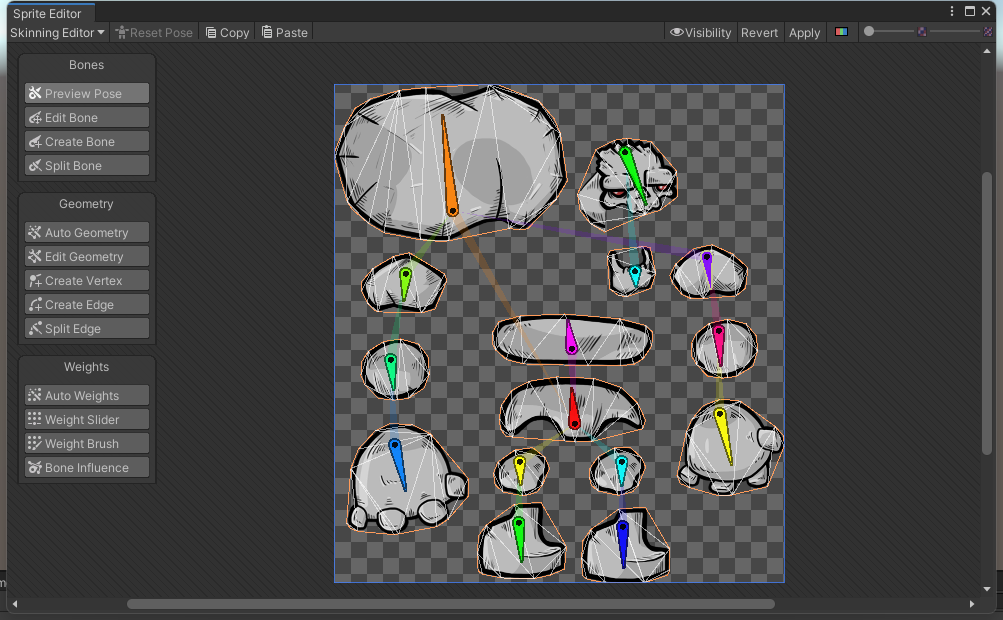
Task: Open the Weight Brush tool
Action: [x=86, y=443]
